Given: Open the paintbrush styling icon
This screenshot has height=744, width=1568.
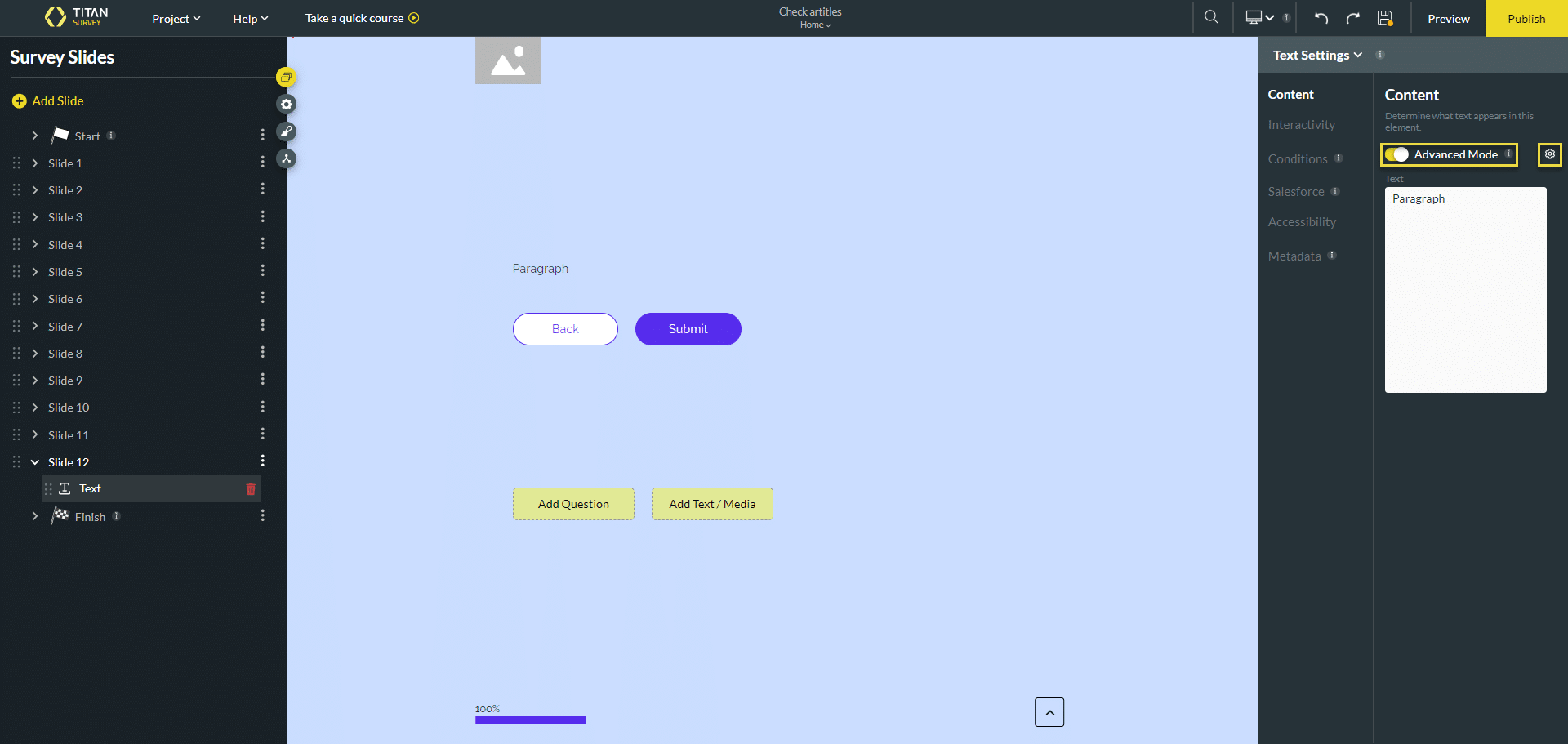Looking at the screenshot, I should point(286,131).
